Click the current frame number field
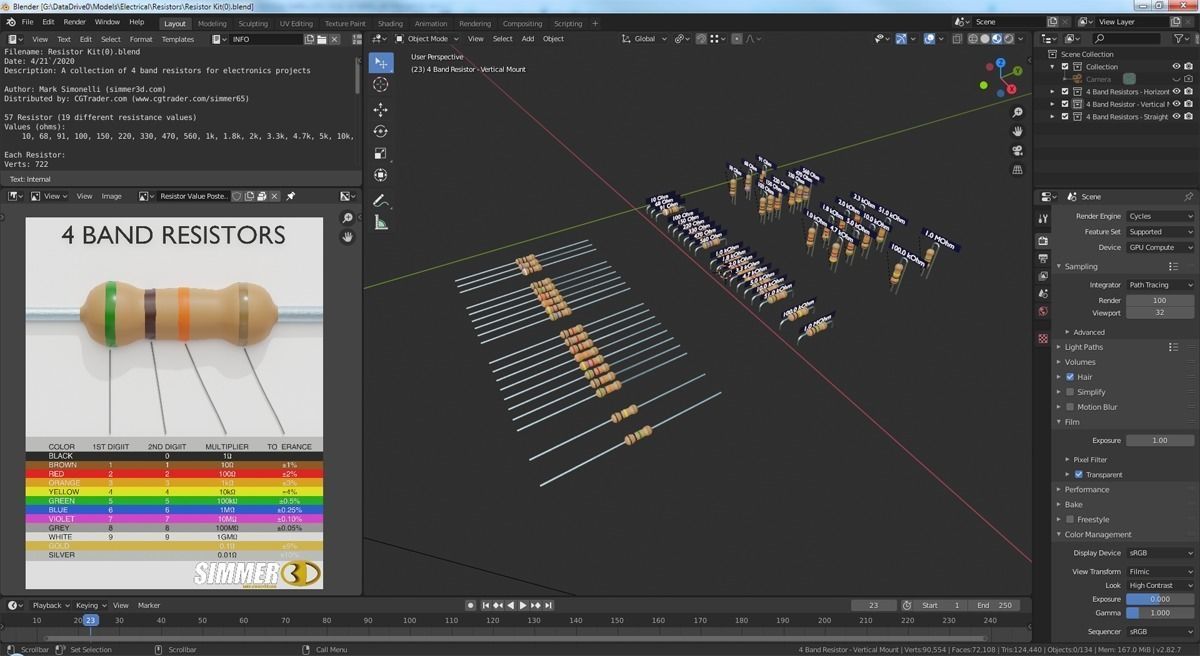The image size is (1200, 656). pyautogui.click(x=875, y=605)
